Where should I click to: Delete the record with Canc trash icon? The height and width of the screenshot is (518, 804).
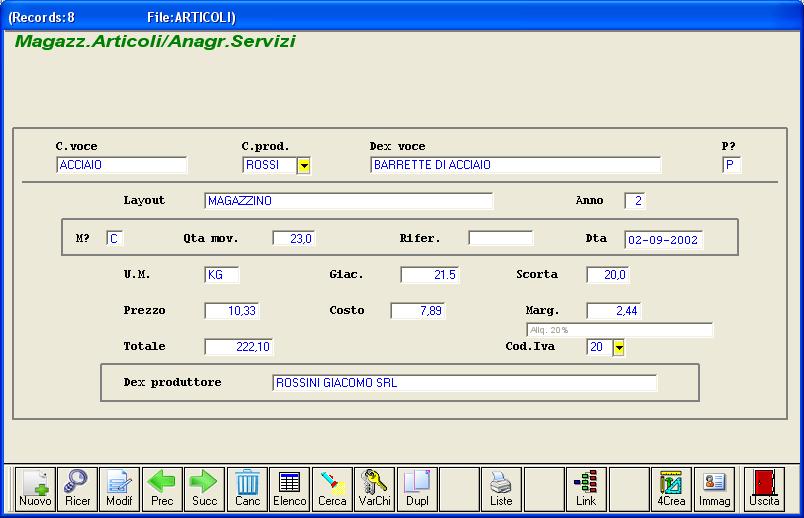[247, 489]
